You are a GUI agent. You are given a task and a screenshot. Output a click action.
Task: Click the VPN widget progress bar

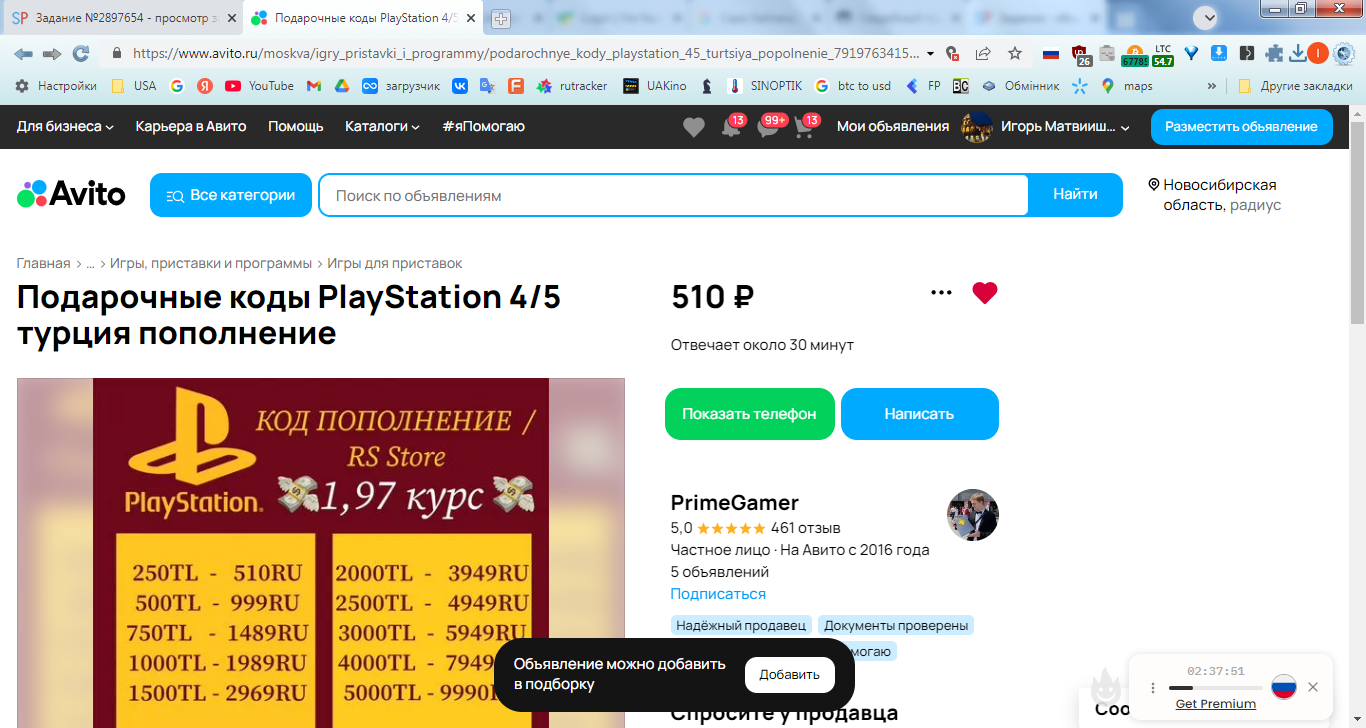[x=1215, y=688]
